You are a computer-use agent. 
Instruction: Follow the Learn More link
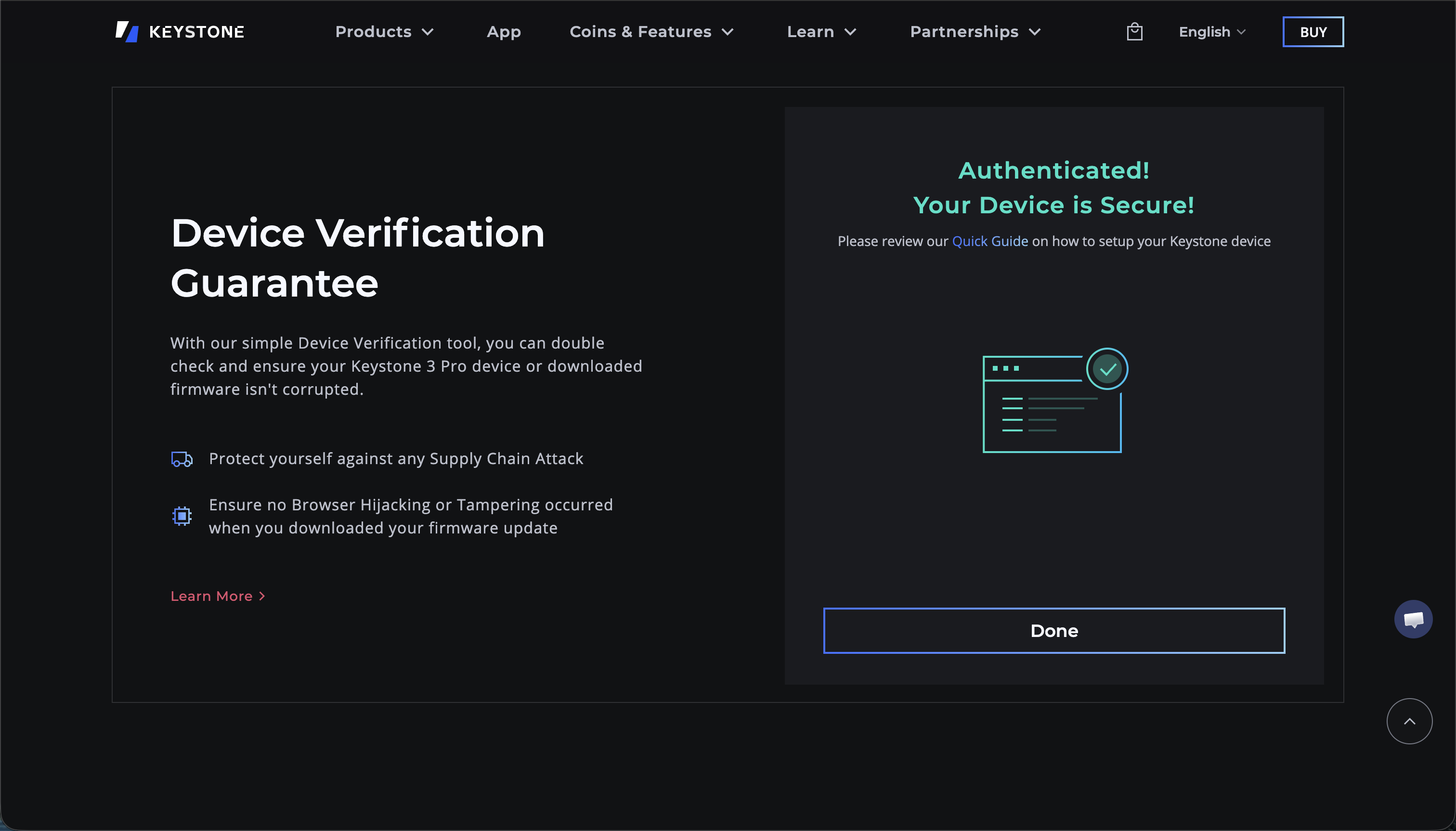click(x=218, y=596)
